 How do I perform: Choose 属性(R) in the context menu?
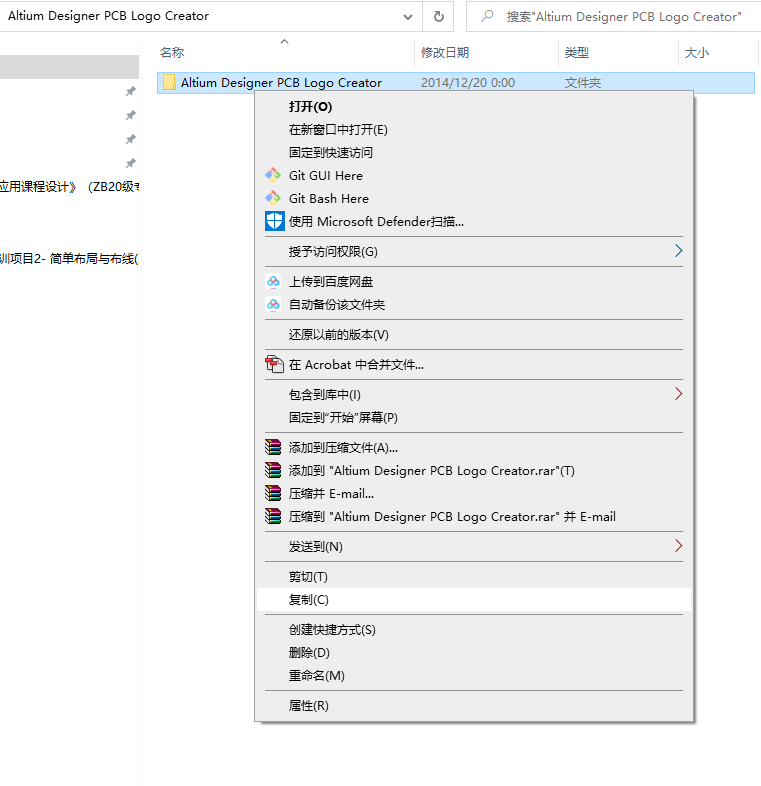308,706
